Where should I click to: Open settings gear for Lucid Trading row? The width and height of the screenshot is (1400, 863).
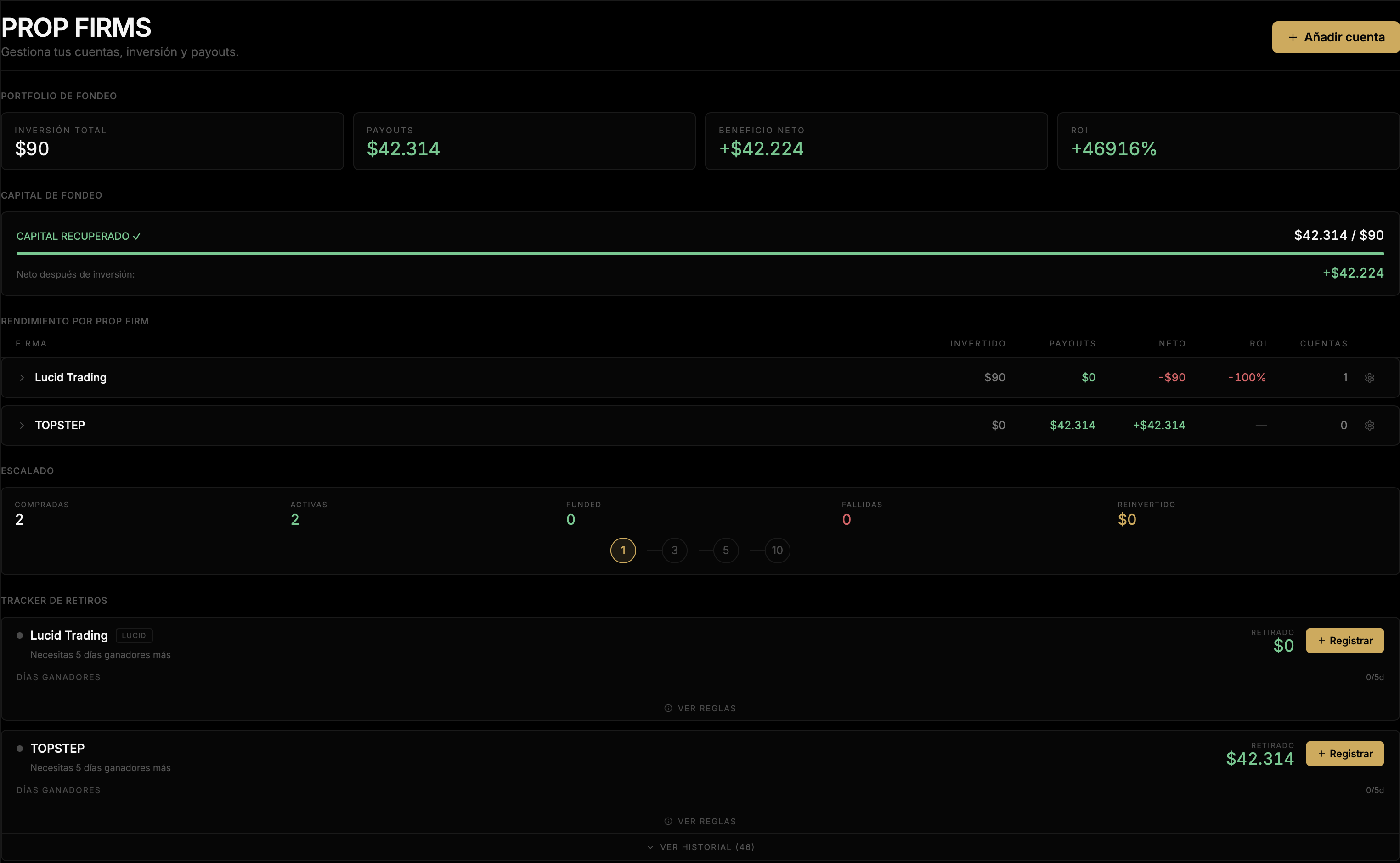[1369, 378]
